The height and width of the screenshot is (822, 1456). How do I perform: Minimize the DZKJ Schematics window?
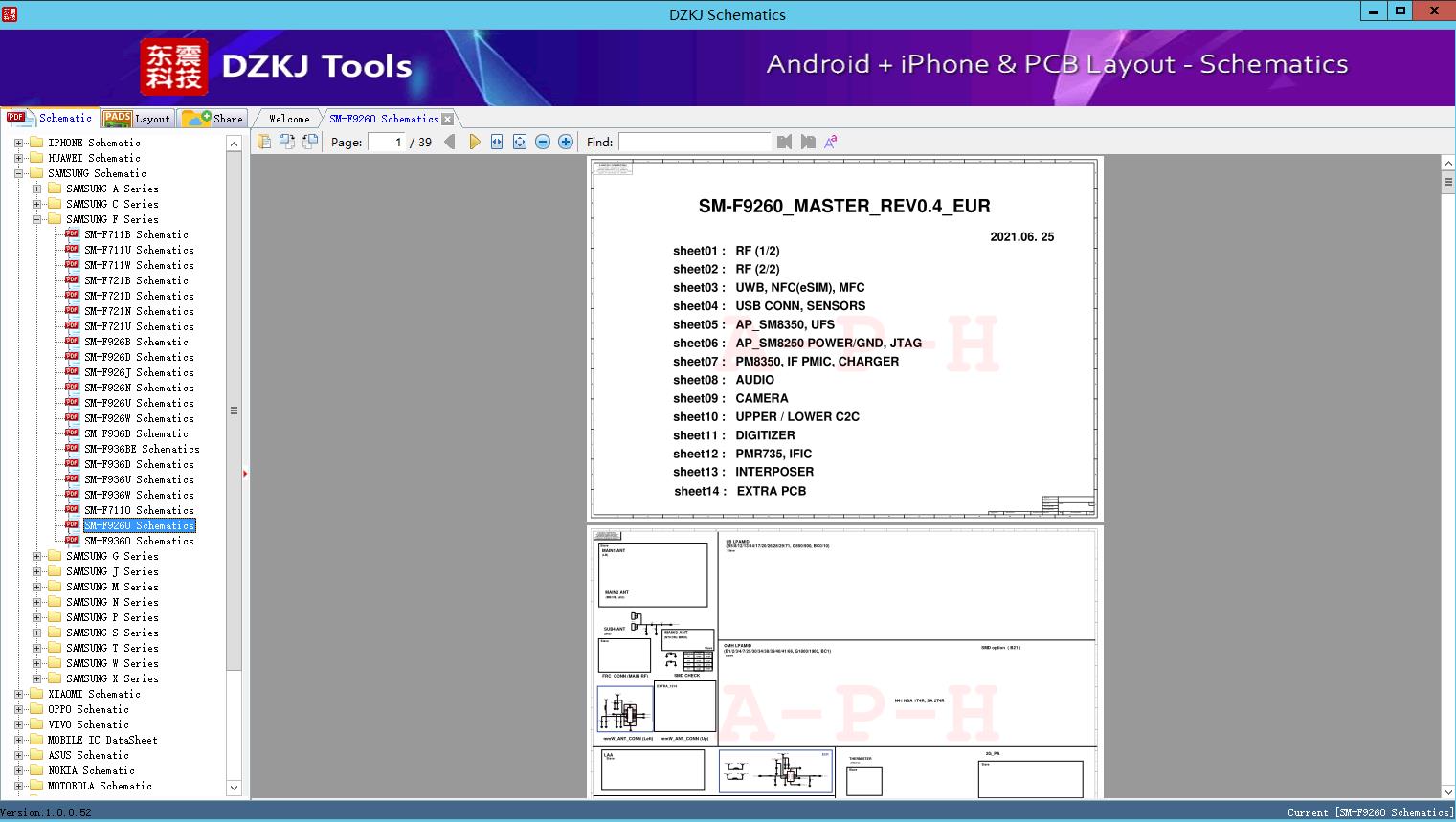tap(1374, 11)
